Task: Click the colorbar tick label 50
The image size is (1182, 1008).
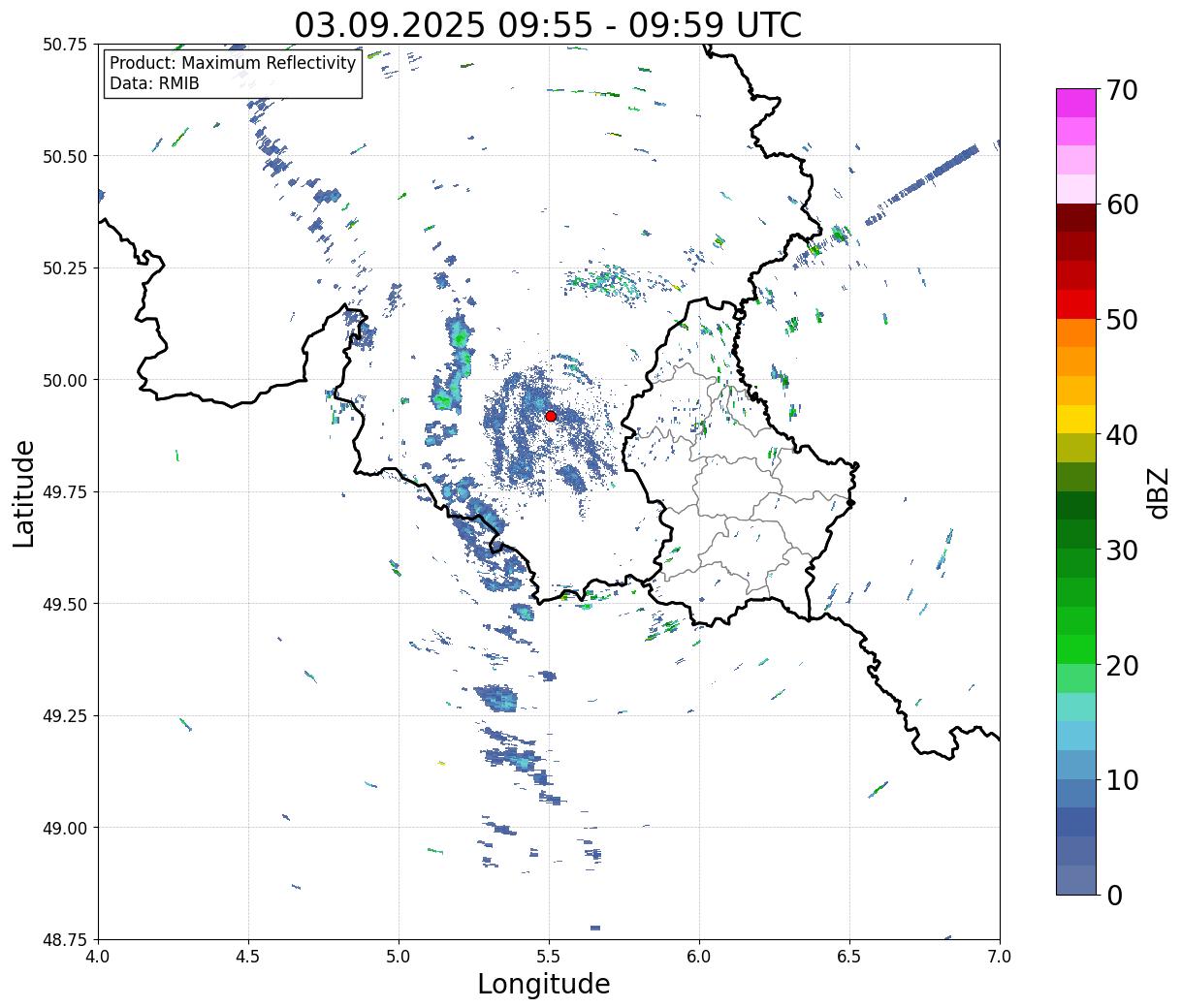Action: tap(1122, 320)
